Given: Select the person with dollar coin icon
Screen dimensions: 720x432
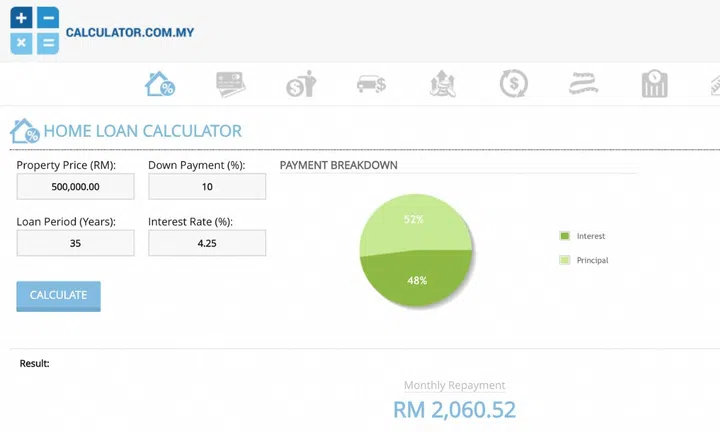Looking at the screenshot, I should 301,84.
